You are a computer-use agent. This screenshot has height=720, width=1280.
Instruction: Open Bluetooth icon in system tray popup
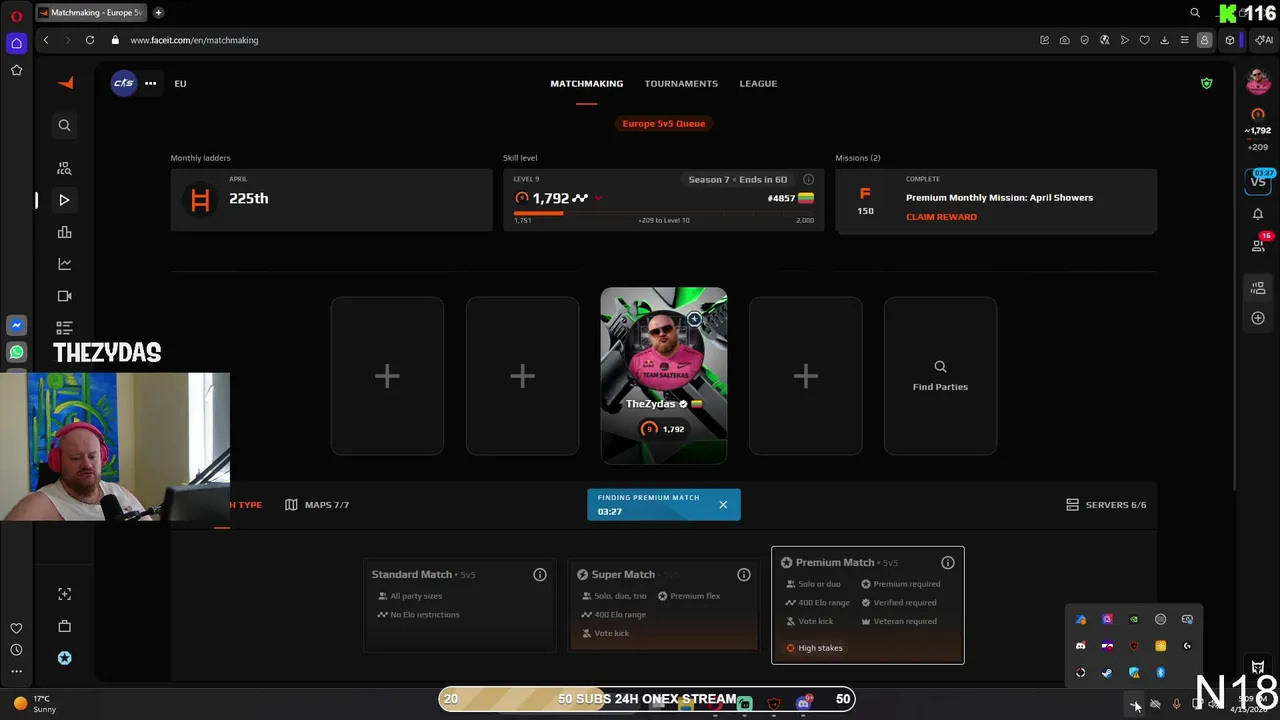click(x=1160, y=673)
